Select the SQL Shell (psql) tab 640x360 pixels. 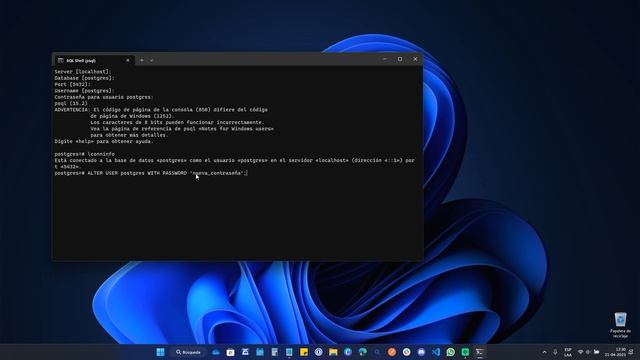(x=93, y=60)
